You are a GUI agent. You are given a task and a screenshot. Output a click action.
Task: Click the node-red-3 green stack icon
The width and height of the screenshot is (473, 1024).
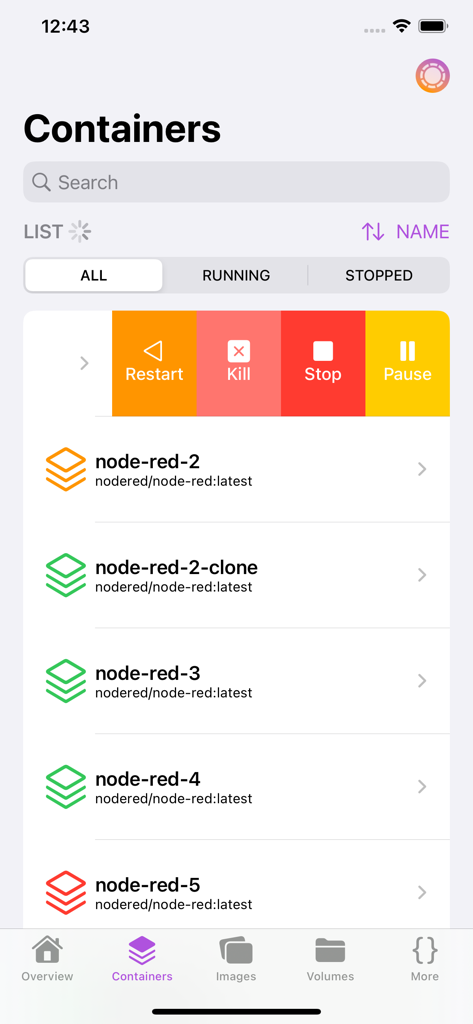coord(66,680)
